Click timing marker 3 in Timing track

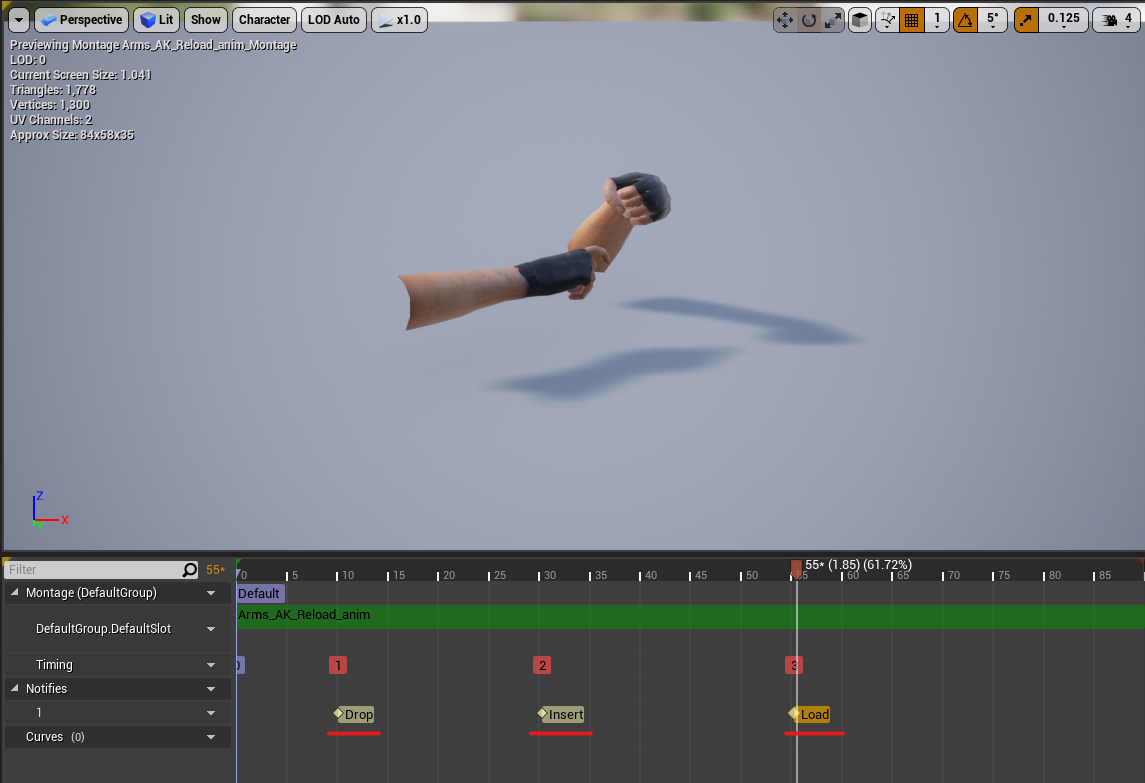point(794,665)
